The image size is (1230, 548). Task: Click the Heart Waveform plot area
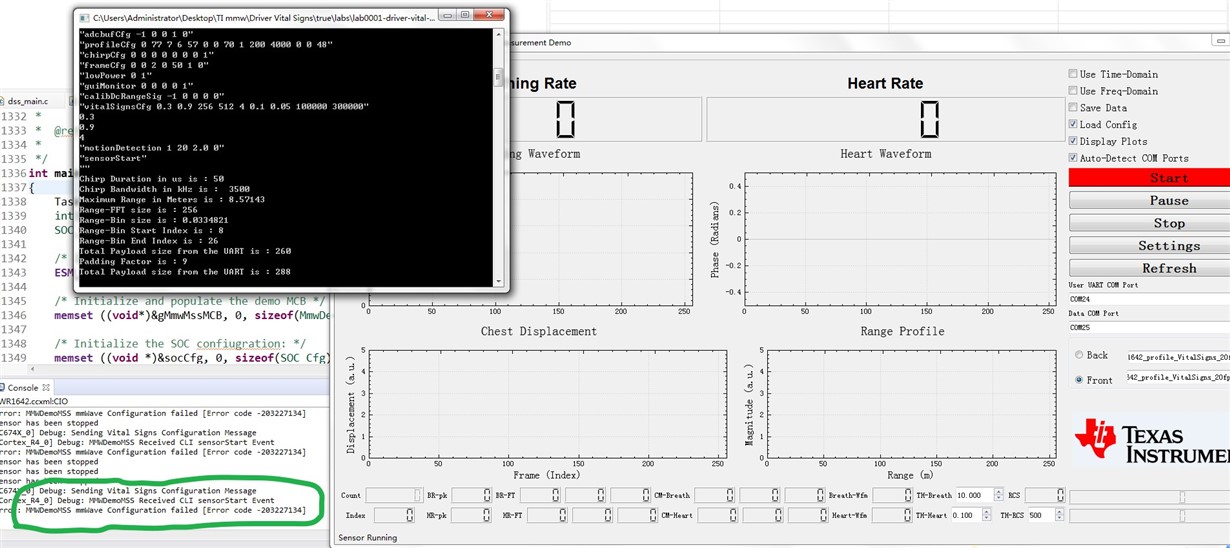(899, 239)
